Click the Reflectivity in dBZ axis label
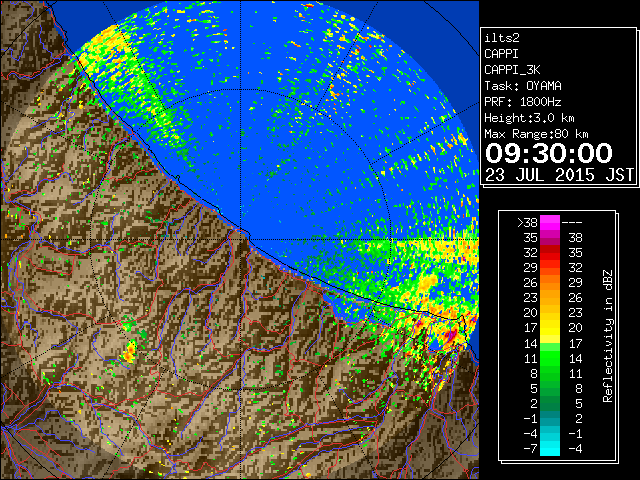This screenshot has height=480, width=640. pos(608,336)
